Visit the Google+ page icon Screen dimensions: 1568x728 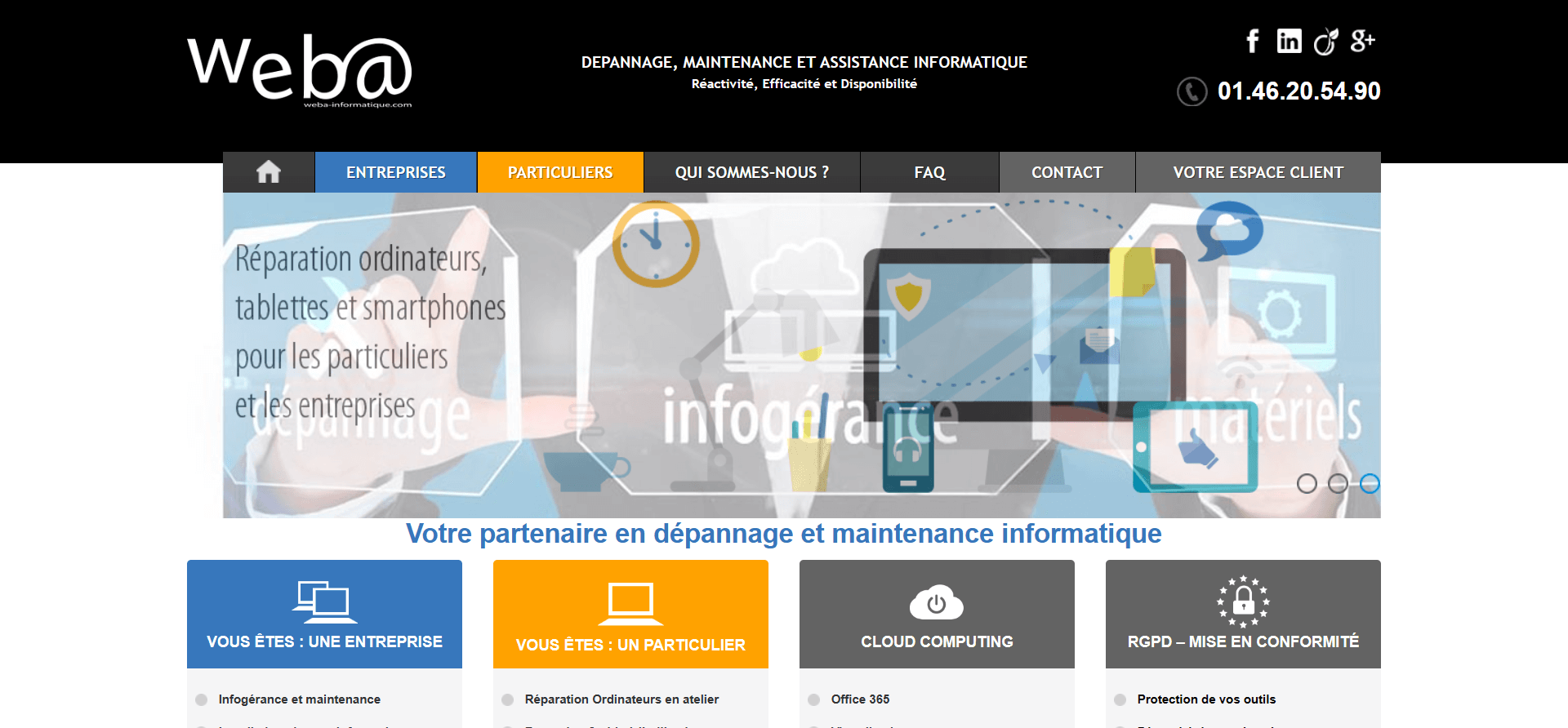tap(1362, 41)
